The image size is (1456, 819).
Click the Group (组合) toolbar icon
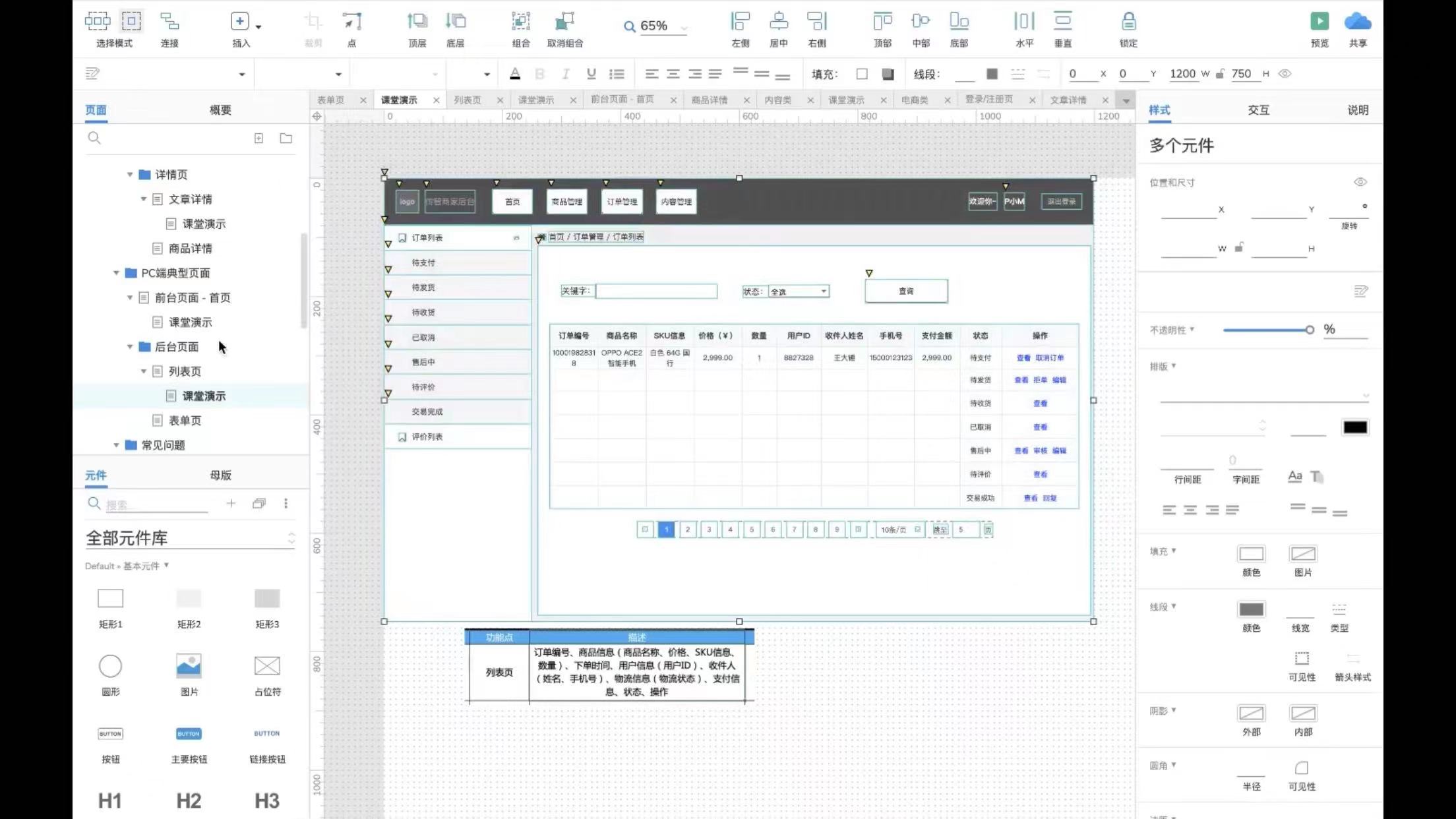coord(520,22)
